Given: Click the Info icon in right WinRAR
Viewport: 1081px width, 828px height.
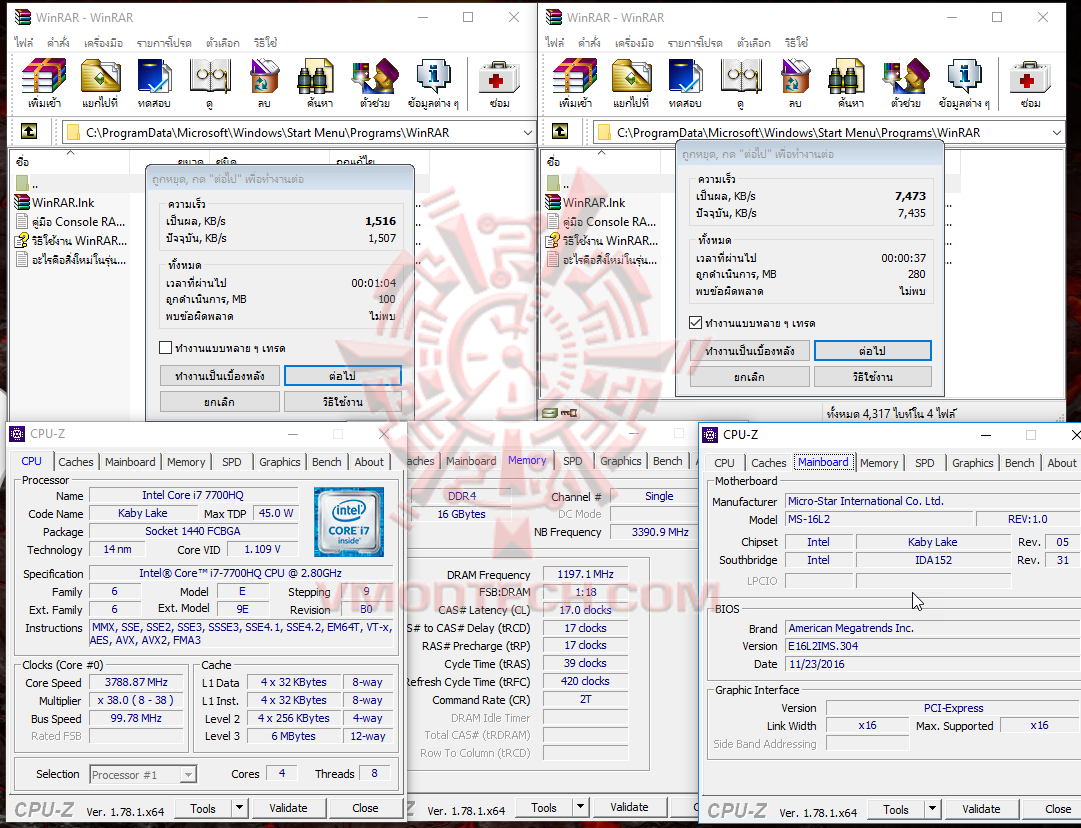Looking at the screenshot, I should (964, 83).
